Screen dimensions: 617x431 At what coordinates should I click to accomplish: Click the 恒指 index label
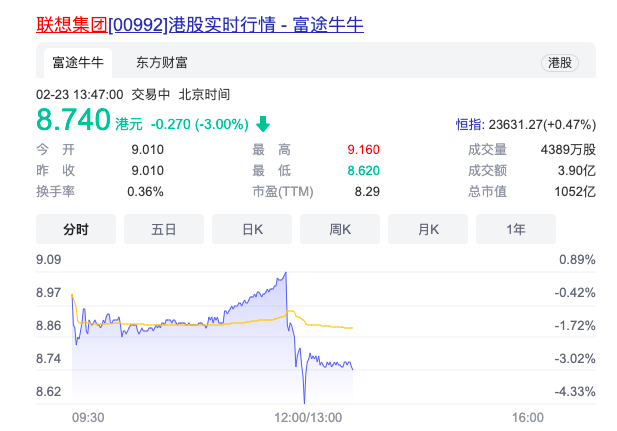tap(469, 125)
